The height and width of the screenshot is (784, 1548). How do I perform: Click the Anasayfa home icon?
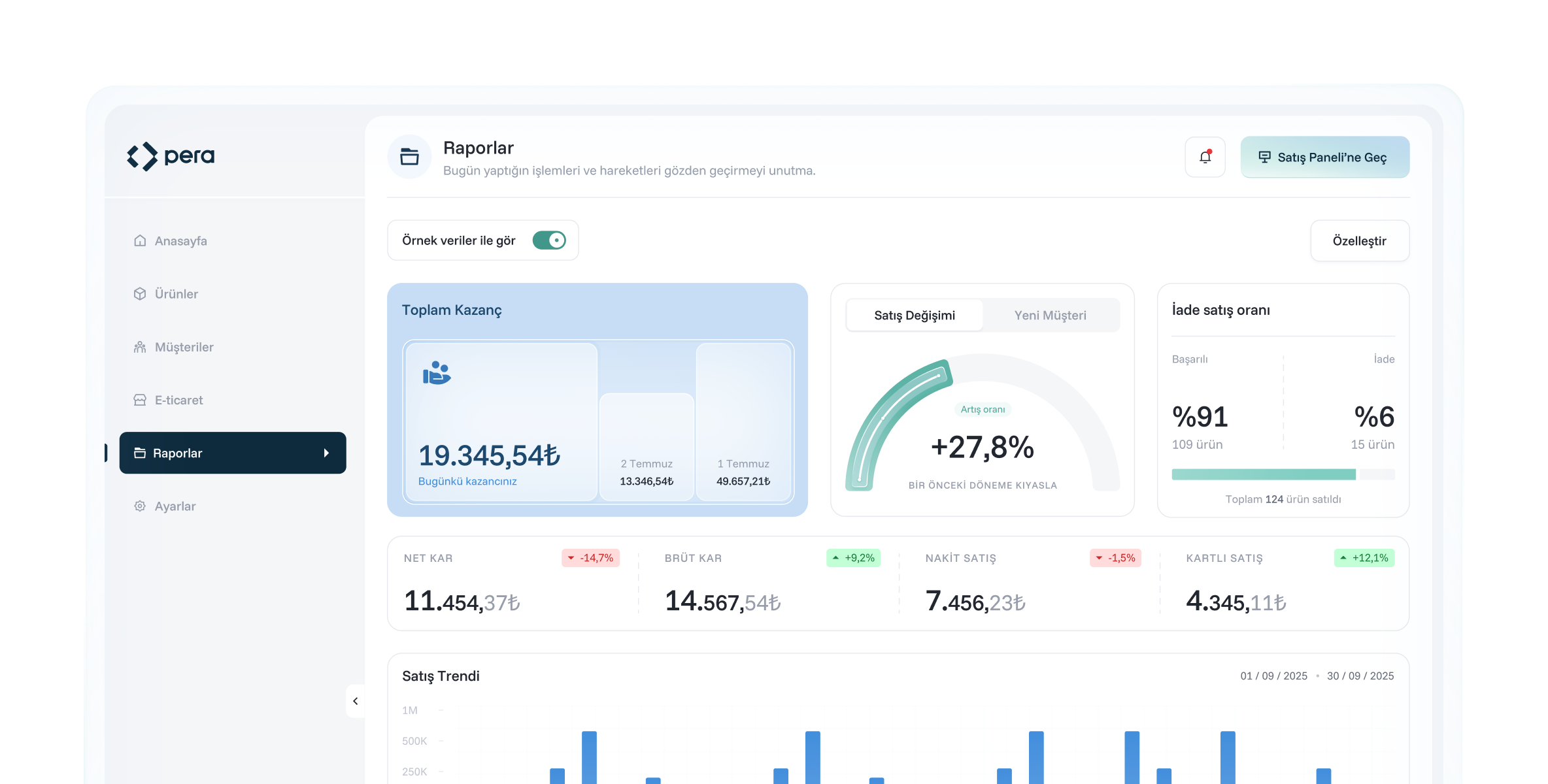[x=140, y=240]
